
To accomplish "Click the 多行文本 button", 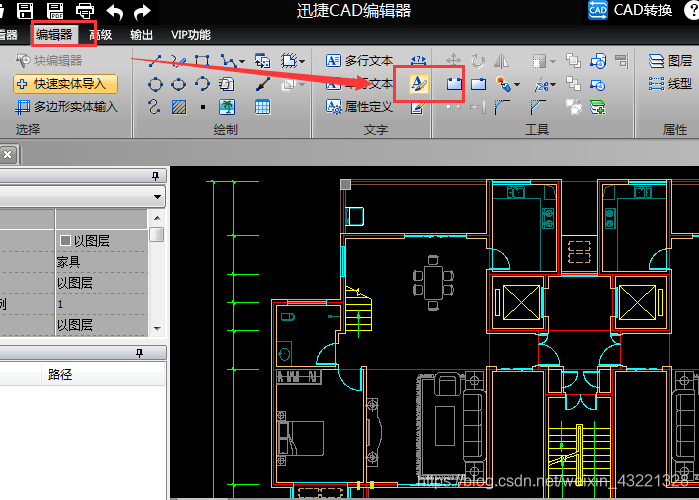I will [359, 61].
